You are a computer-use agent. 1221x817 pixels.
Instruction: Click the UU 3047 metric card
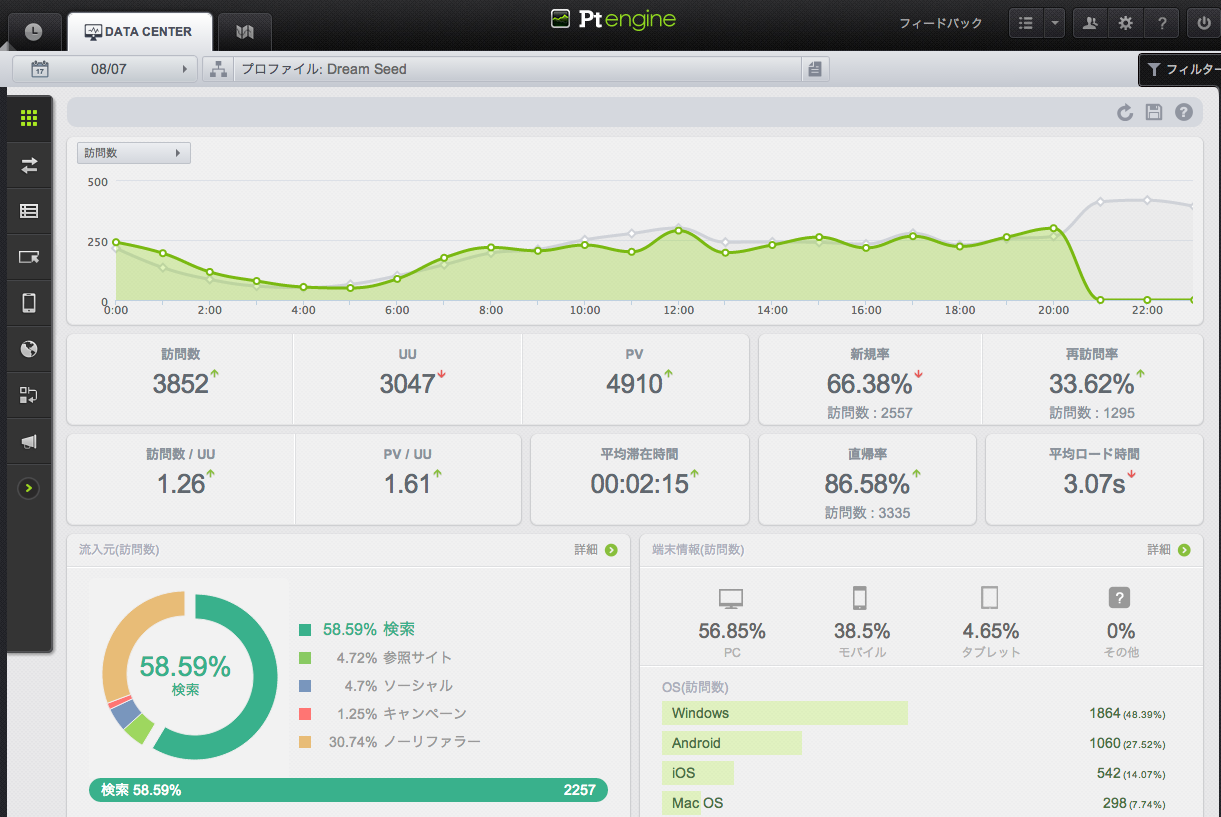[x=407, y=379]
